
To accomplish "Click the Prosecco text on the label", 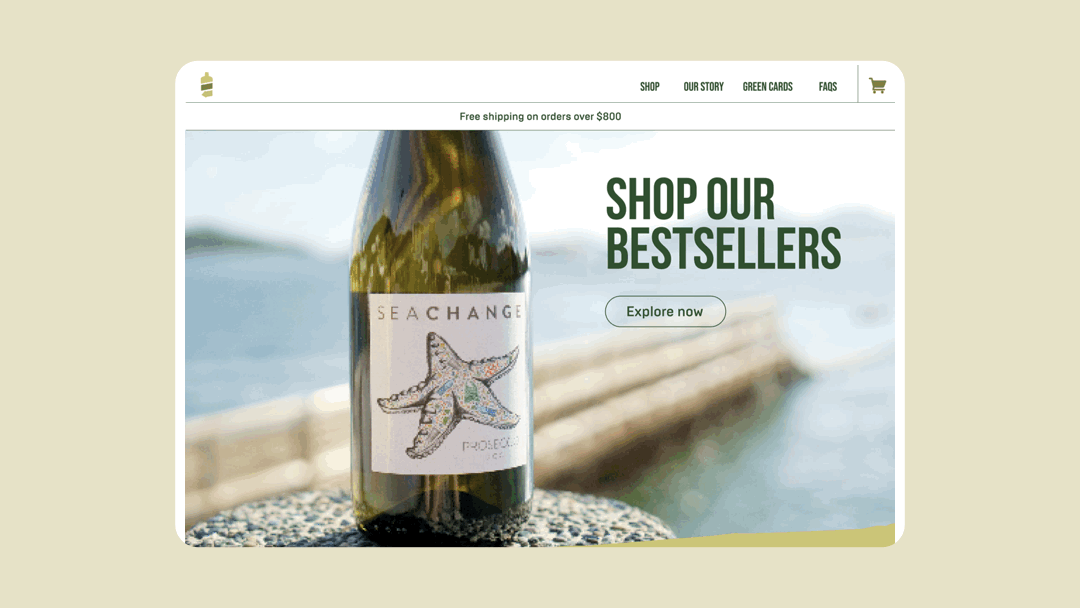I will [x=490, y=445].
